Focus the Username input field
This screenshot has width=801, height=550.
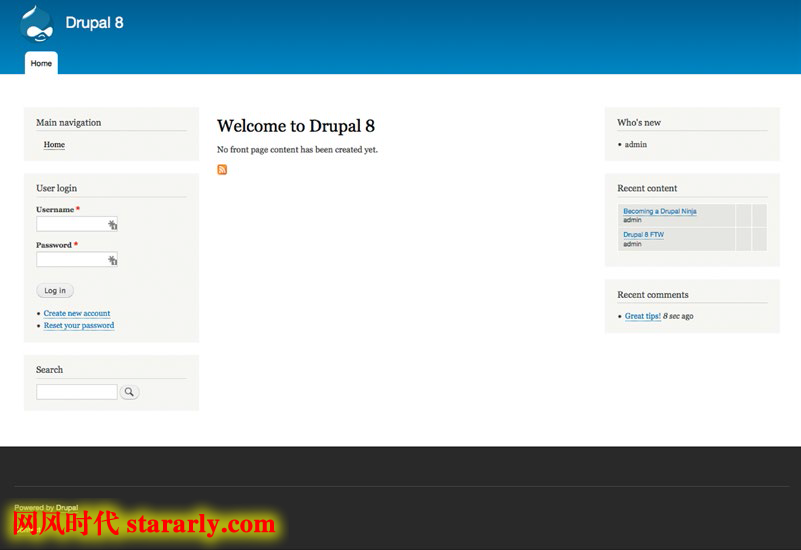77,224
